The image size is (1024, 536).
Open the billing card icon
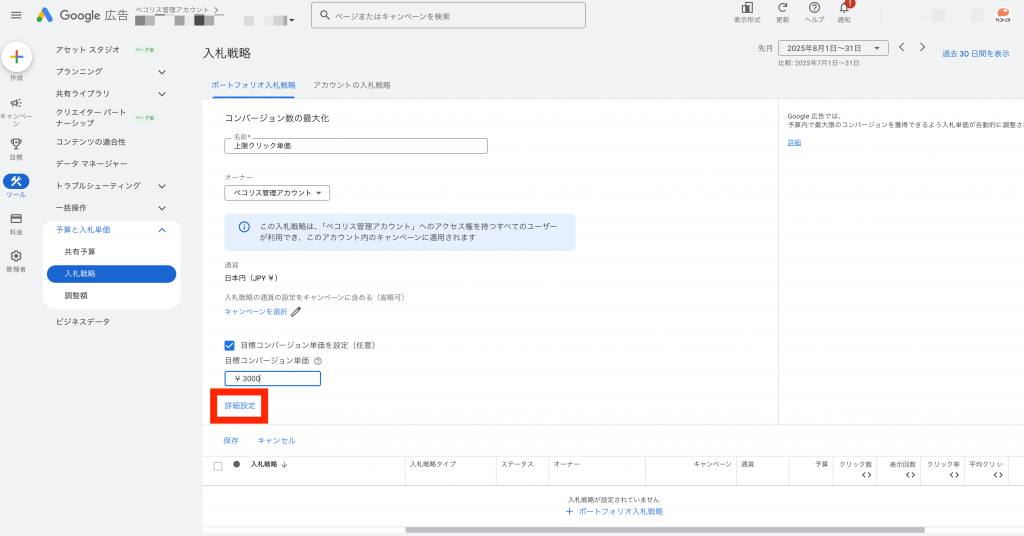[x=16, y=219]
